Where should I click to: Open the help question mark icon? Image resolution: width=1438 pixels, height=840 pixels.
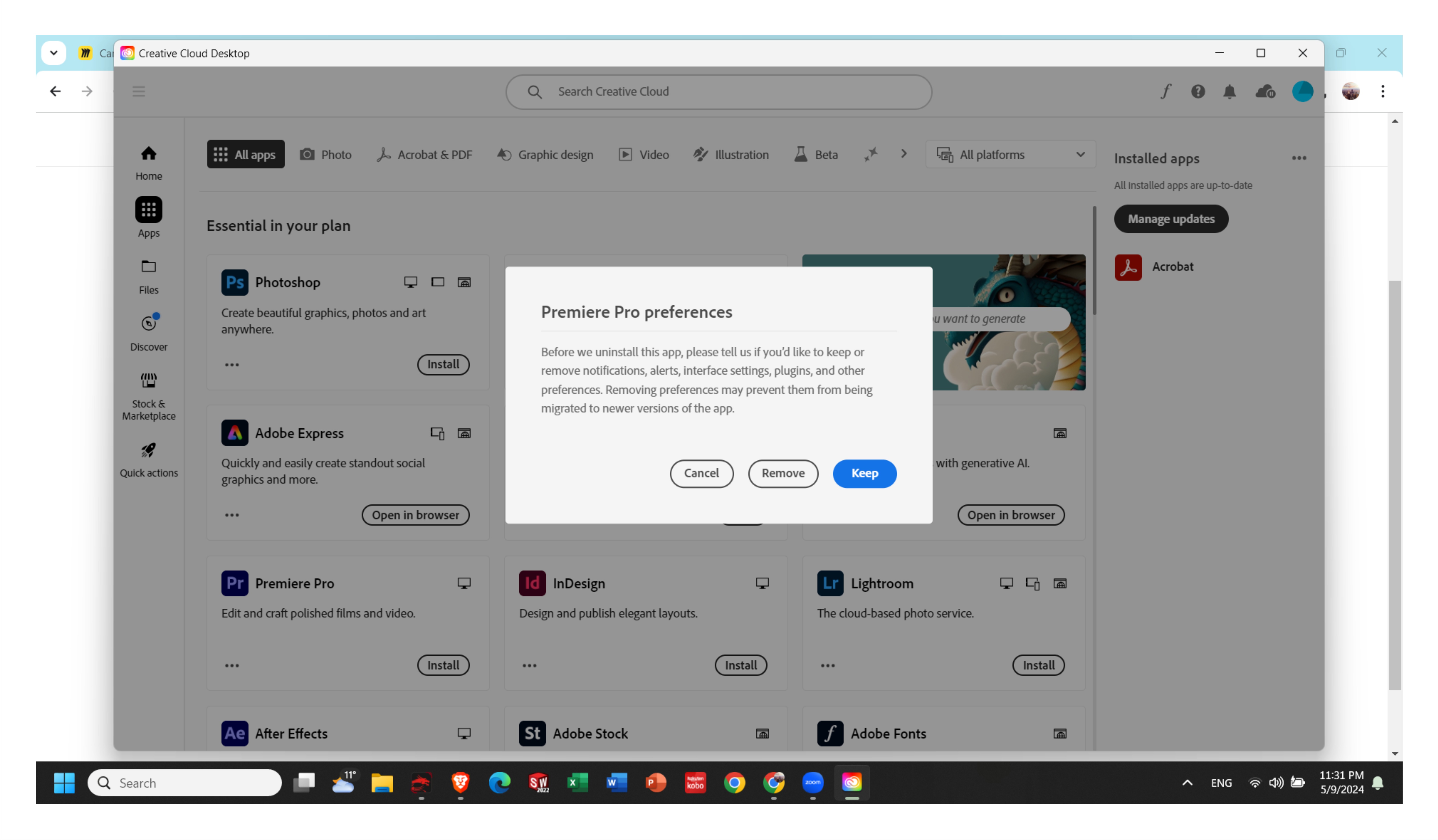click(x=1198, y=91)
